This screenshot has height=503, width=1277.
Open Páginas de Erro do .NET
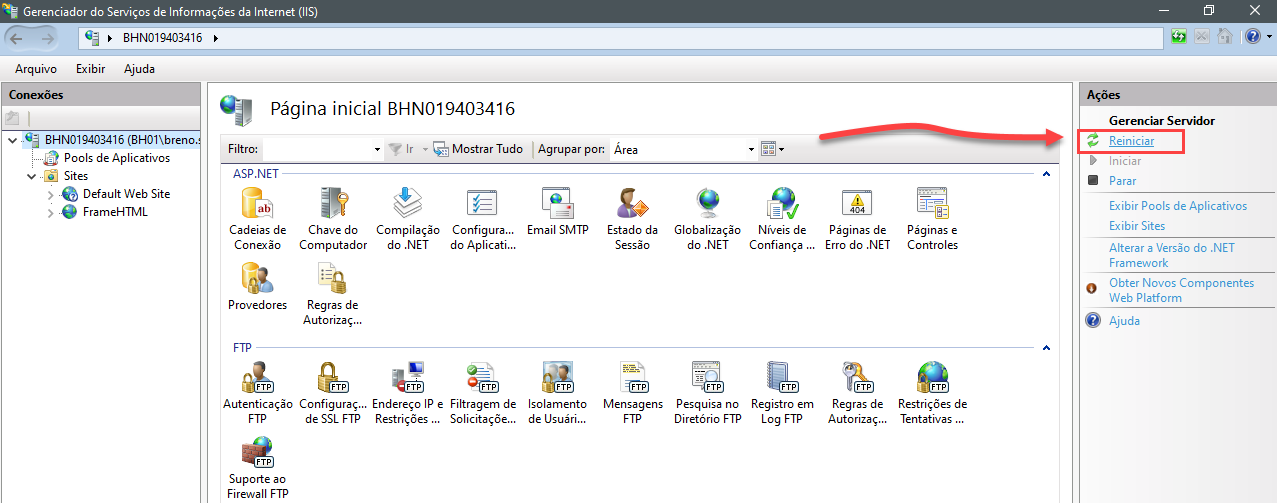click(x=857, y=218)
